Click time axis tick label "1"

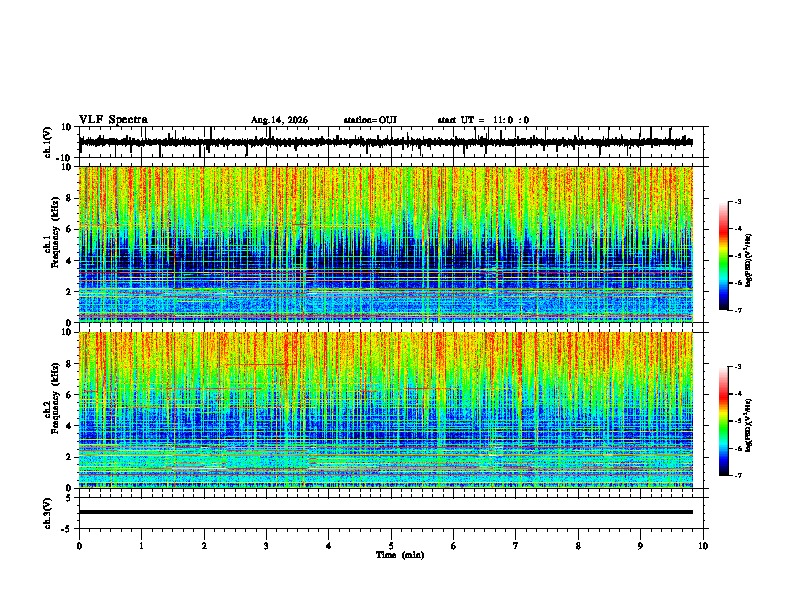(141, 546)
